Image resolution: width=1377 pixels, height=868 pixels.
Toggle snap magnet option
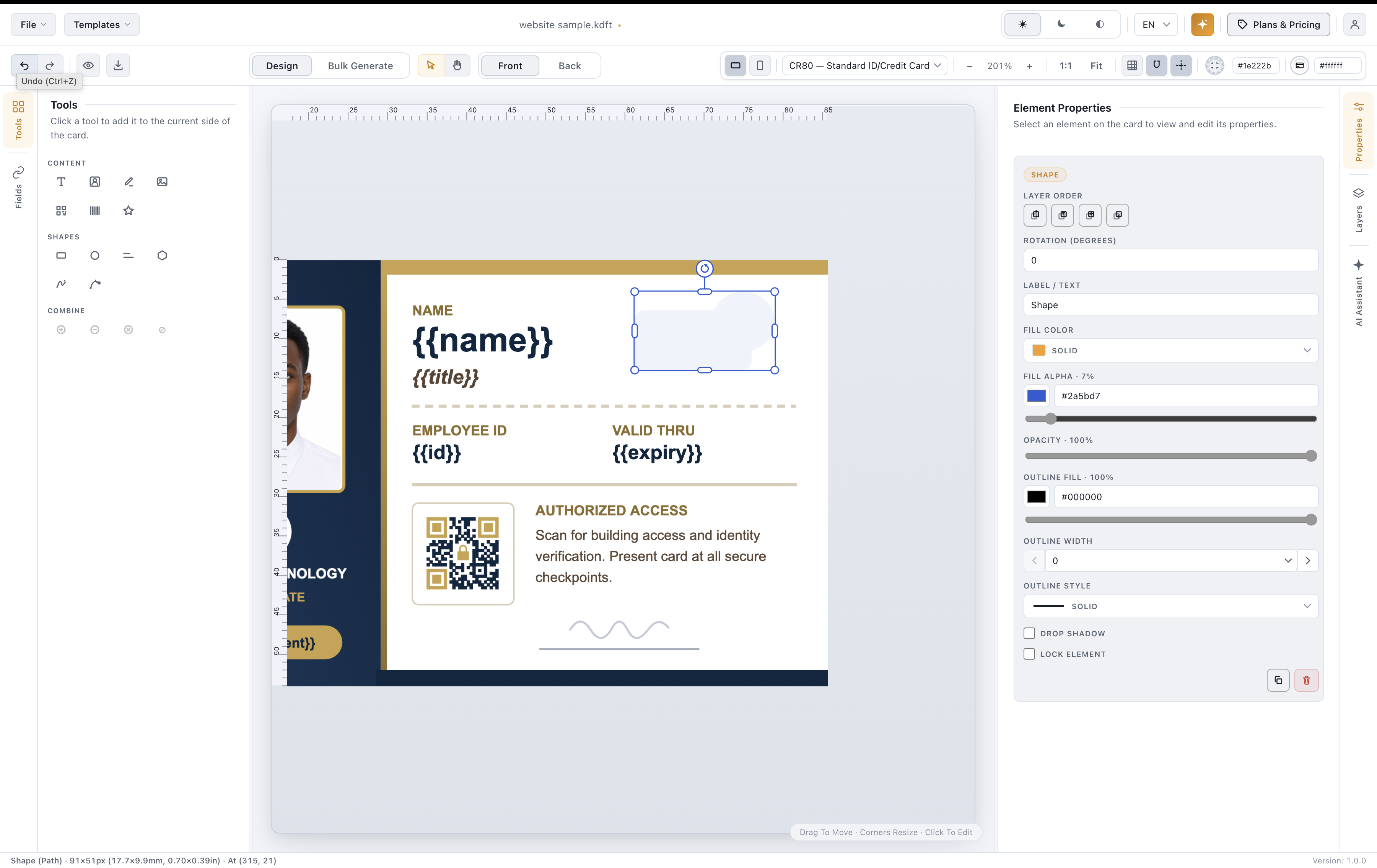point(1156,65)
